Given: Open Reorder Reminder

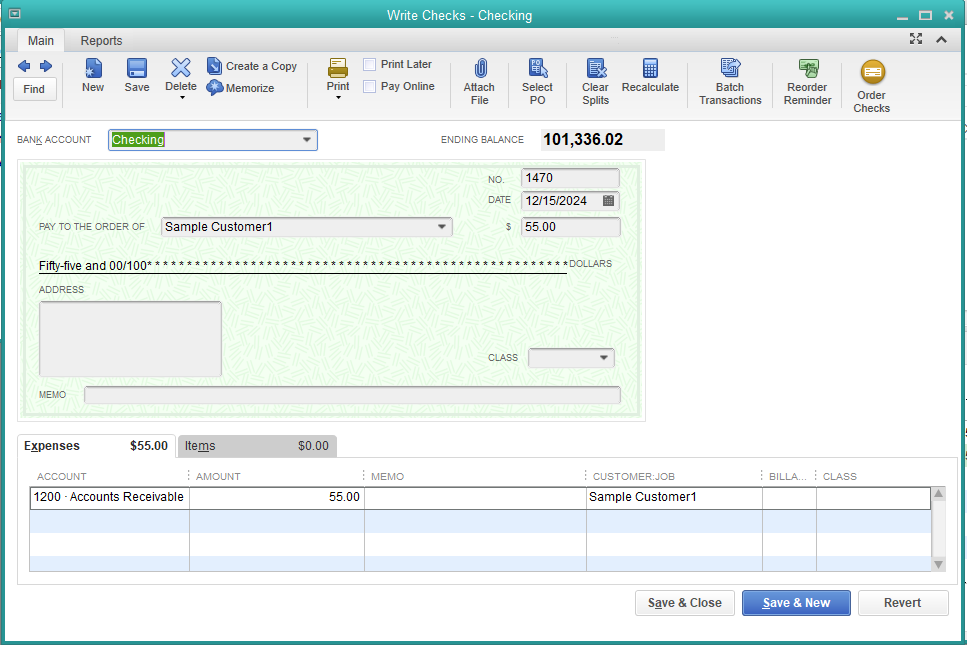Looking at the screenshot, I should [807, 81].
